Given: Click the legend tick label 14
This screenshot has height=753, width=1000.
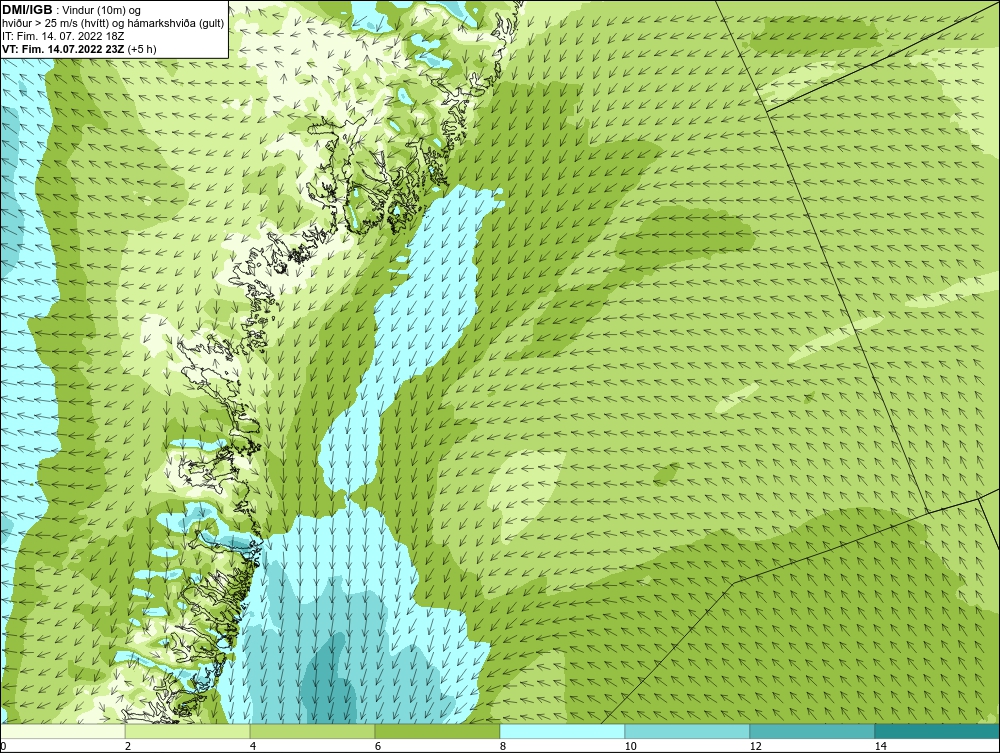Looking at the screenshot, I should [x=881, y=746].
